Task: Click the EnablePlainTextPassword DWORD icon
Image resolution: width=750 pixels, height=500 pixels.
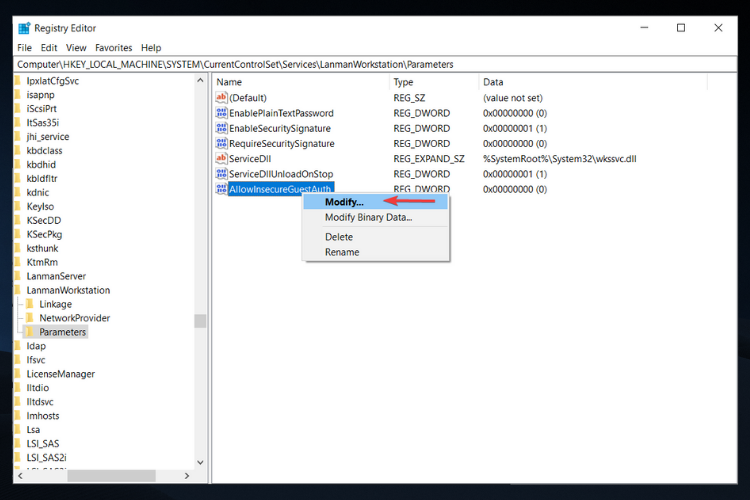Action: tap(221, 113)
